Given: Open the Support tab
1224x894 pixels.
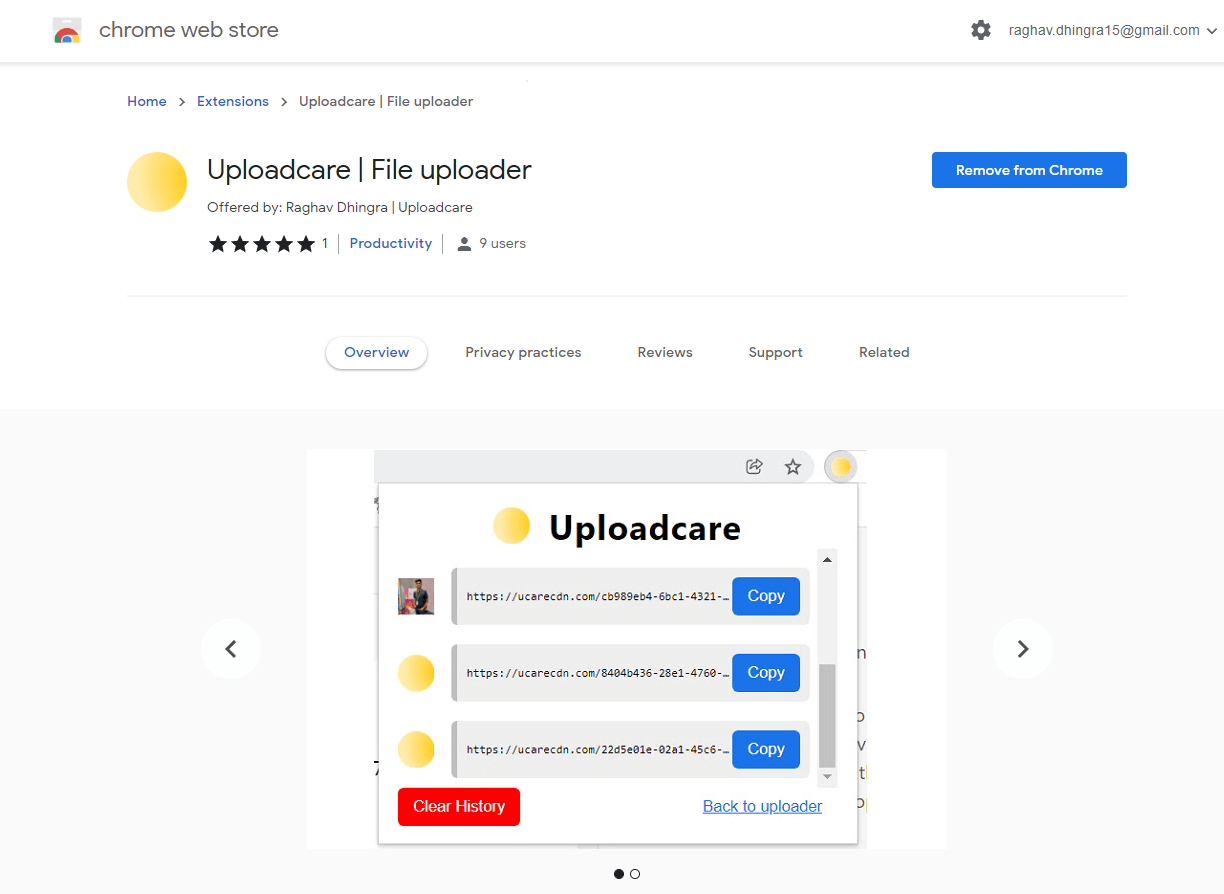Looking at the screenshot, I should [x=775, y=352].
